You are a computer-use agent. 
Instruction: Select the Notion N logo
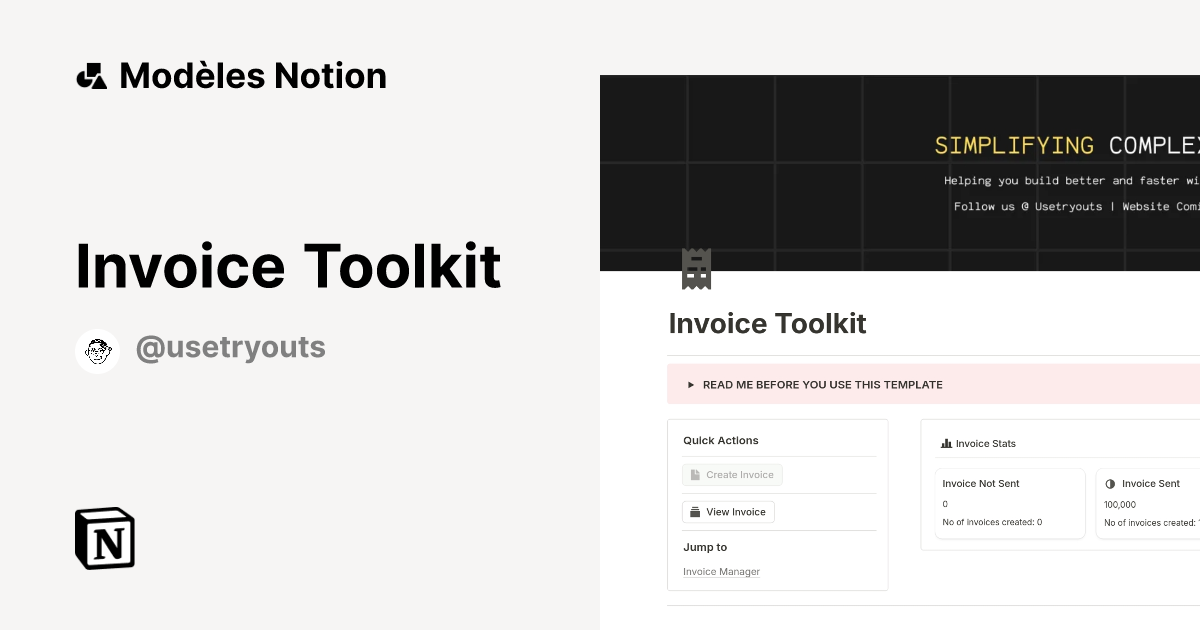pyautogui.click(x=104, y=538)
